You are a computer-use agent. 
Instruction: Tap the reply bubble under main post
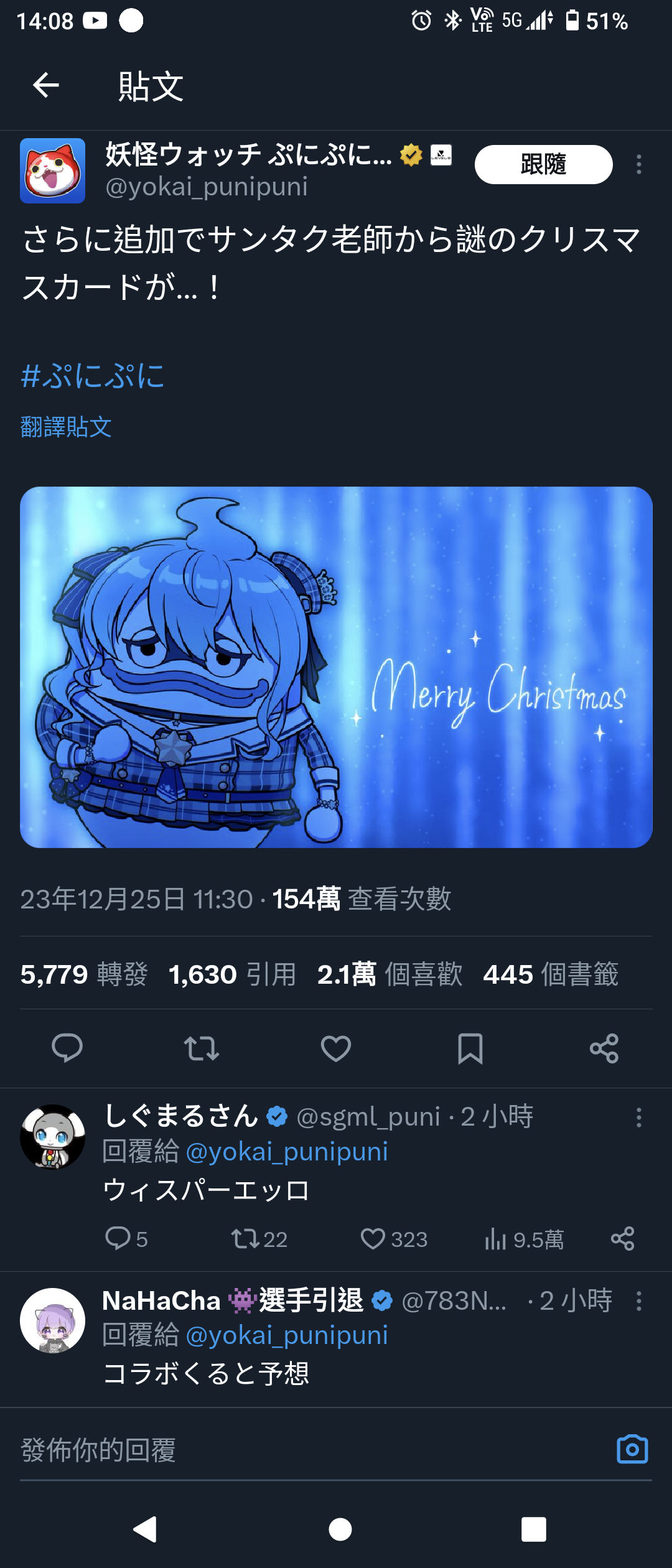pos(67,1048)
